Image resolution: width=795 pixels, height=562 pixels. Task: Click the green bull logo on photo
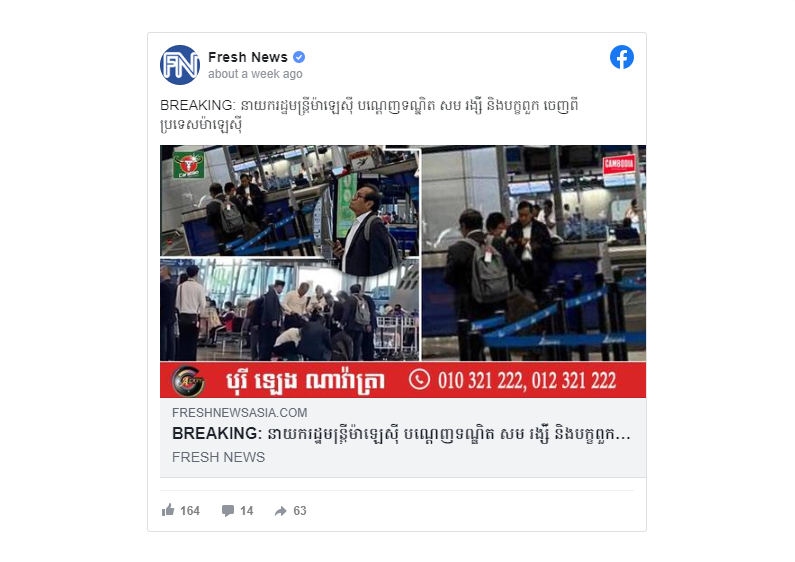tap(189, 164)
